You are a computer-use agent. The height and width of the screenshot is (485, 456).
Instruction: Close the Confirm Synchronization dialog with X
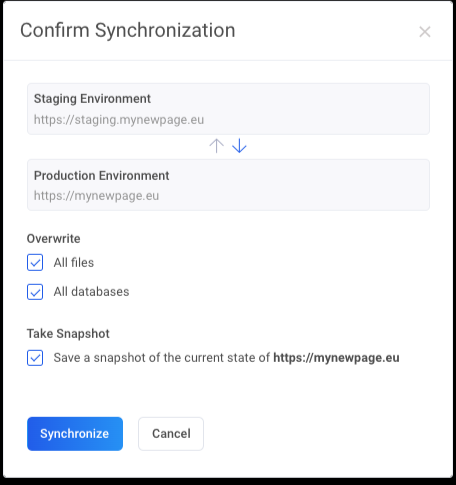(425, 32)
